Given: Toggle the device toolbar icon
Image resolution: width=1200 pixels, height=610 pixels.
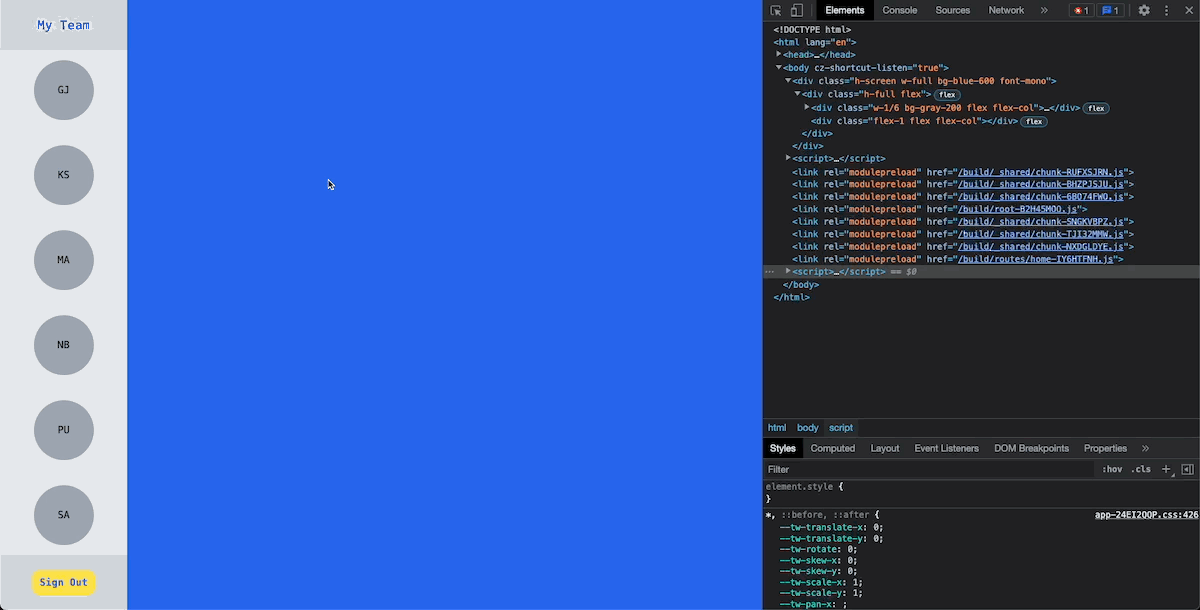Looking at the screenshot, I should [x=797, y=10].
